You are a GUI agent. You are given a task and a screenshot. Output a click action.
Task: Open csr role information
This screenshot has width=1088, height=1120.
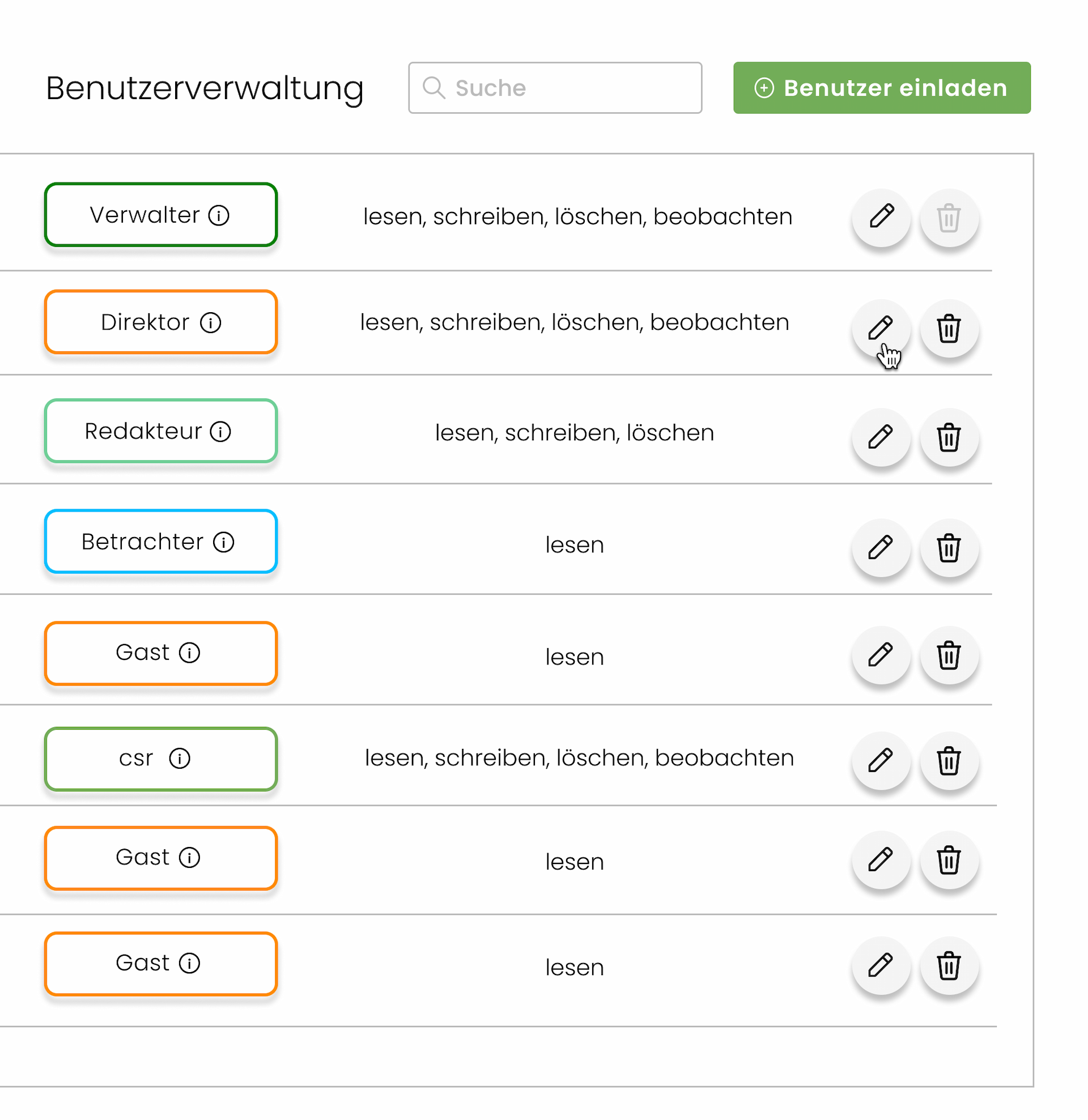(181, 760)
